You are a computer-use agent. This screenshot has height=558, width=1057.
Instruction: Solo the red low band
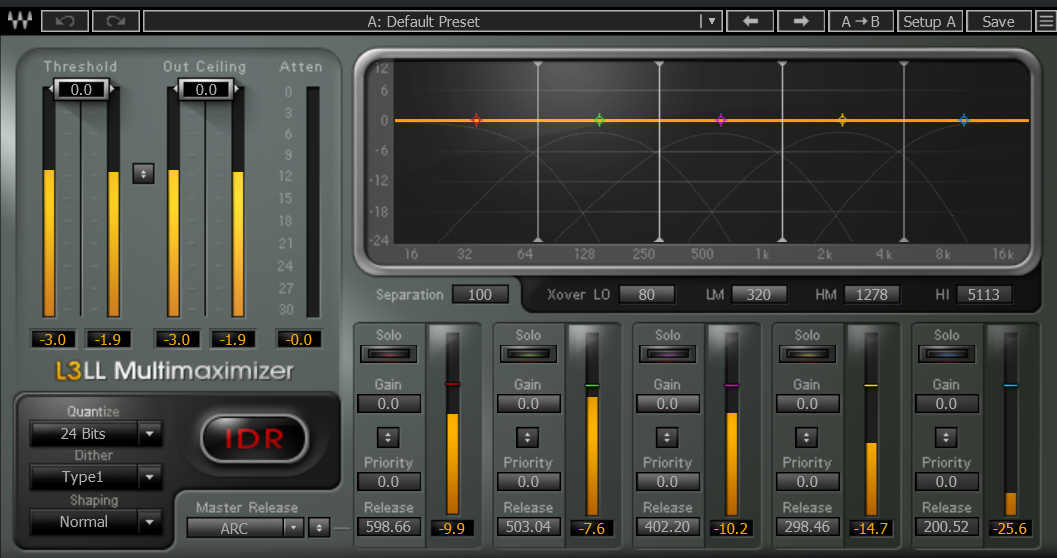(x=388, y=353)
